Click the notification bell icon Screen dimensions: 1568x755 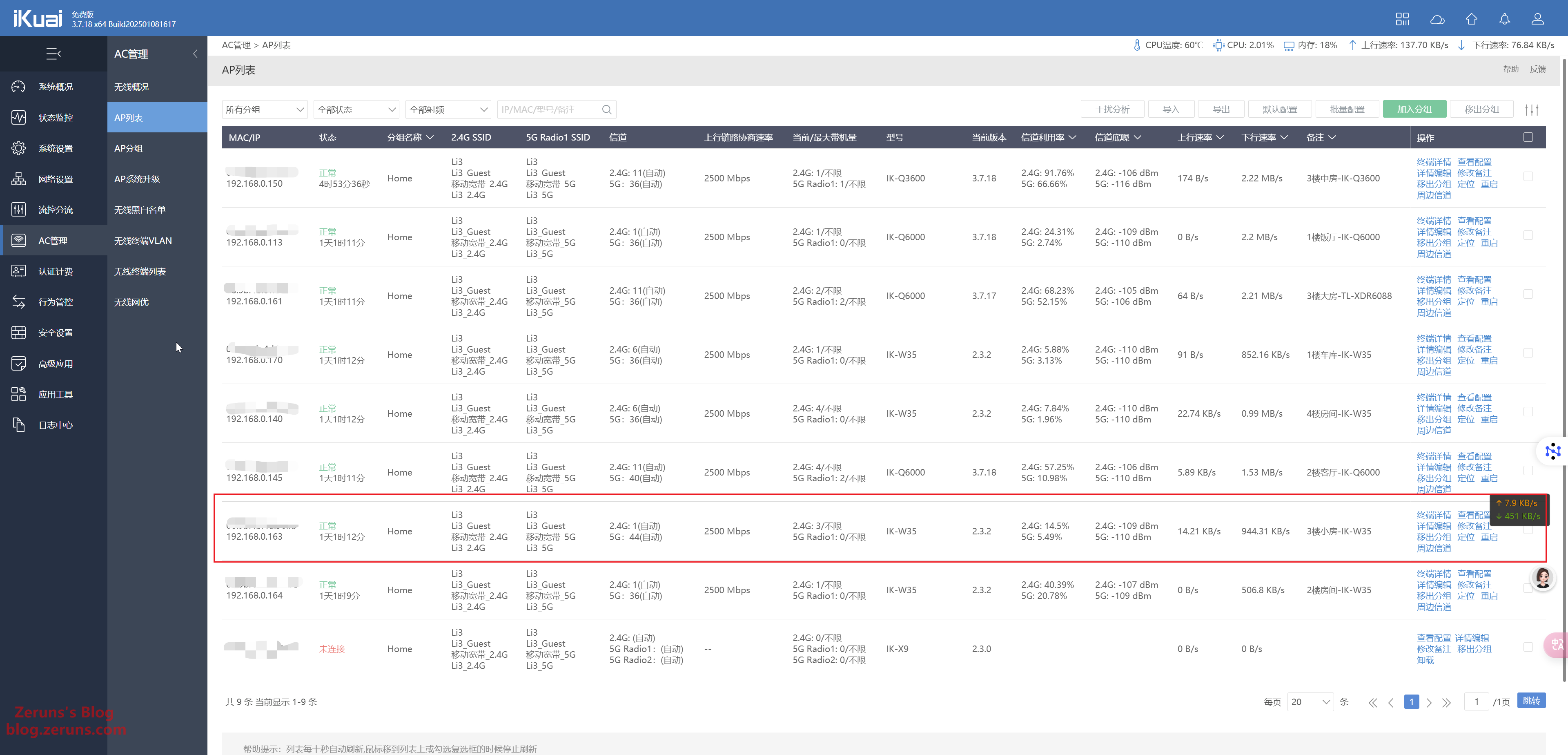(1504, 19)
